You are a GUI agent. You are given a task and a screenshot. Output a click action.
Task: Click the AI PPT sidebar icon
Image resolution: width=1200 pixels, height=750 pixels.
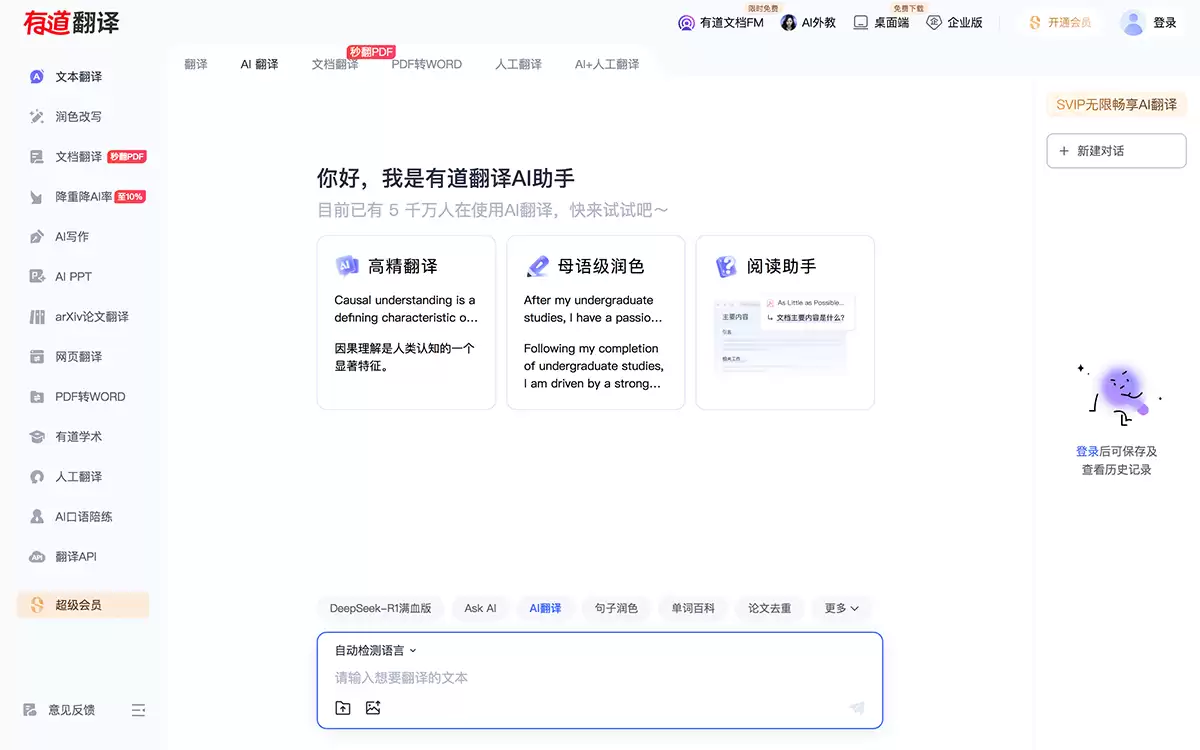(37, 277)
